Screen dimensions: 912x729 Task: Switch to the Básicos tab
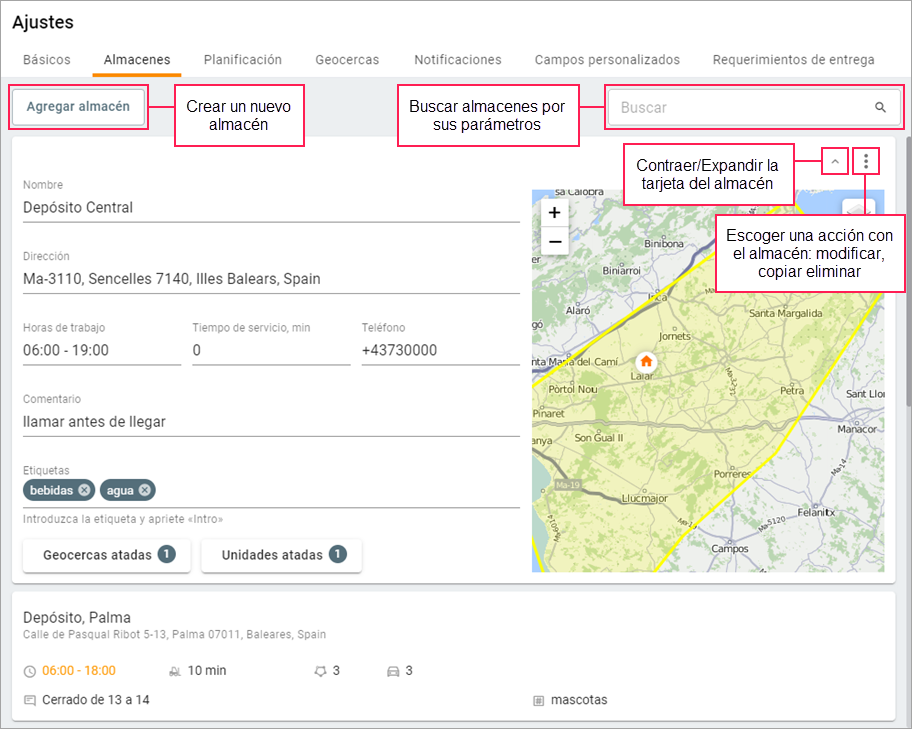pos(47,60)
